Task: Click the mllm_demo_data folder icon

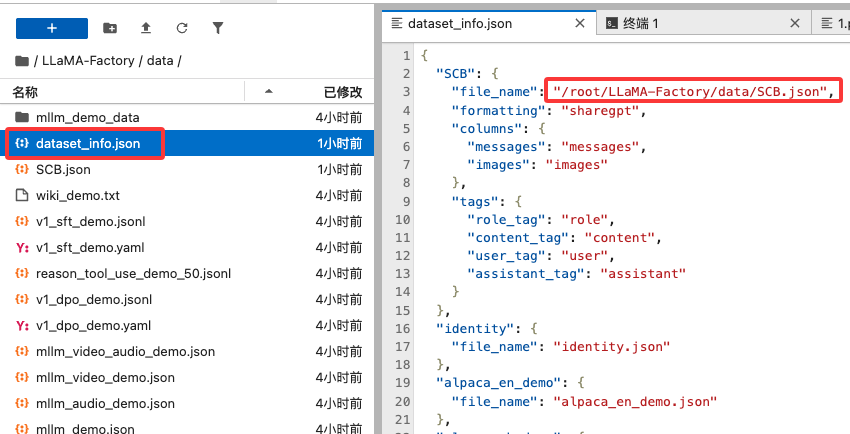Action: (22, 117)
